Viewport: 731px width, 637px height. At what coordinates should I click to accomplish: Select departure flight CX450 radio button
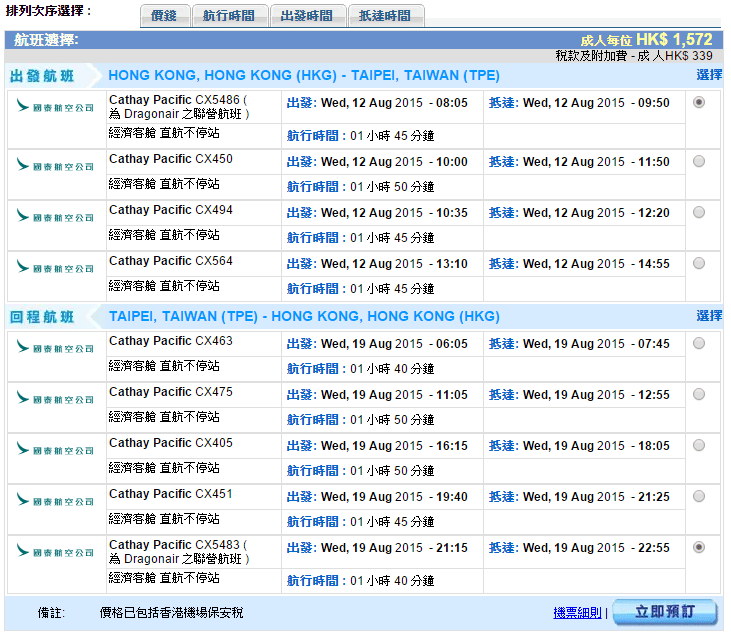pyautogui.click(x=698, y=161)
